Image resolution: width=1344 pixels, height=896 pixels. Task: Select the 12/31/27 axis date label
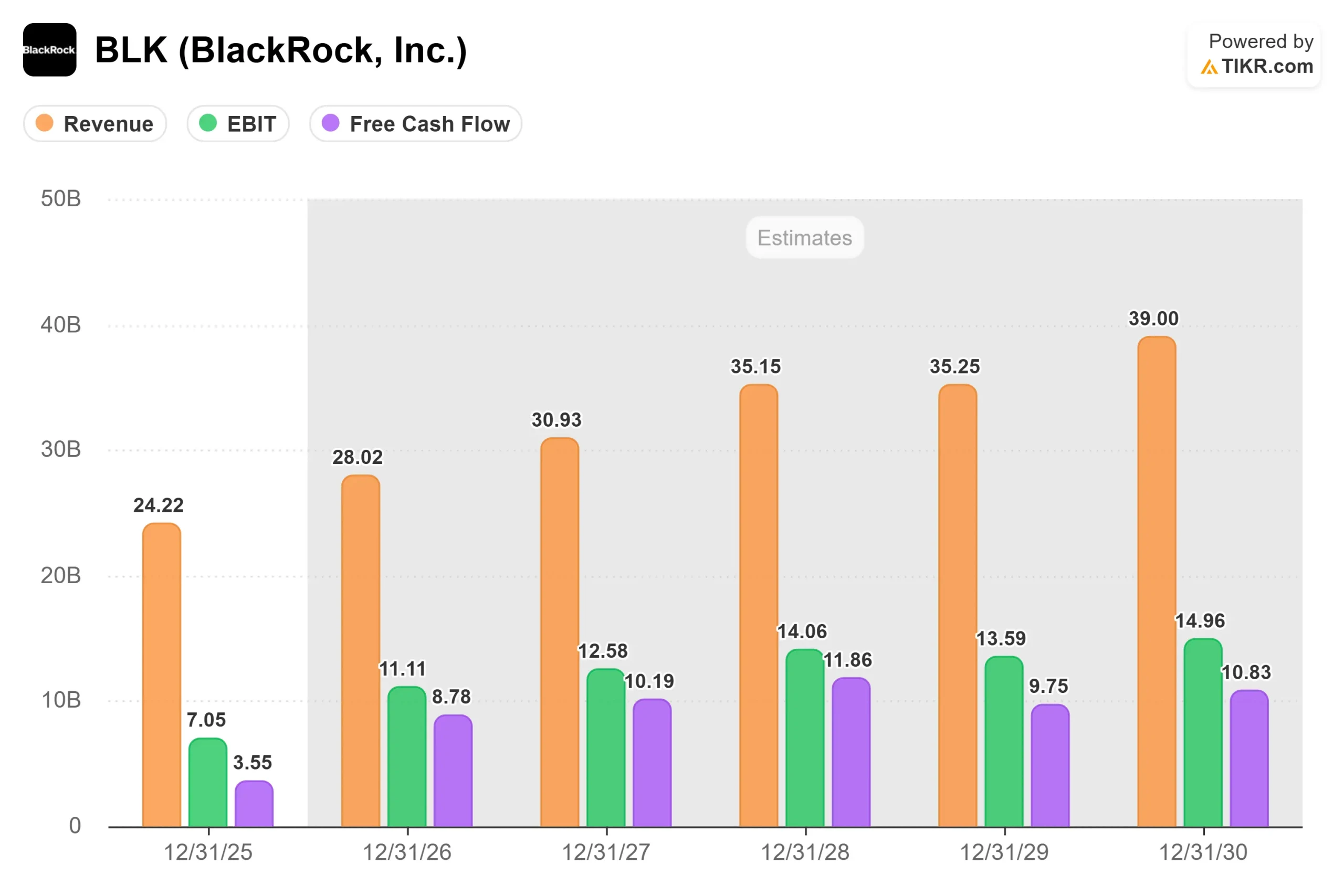pyautogui.click(x=606, y=852)
